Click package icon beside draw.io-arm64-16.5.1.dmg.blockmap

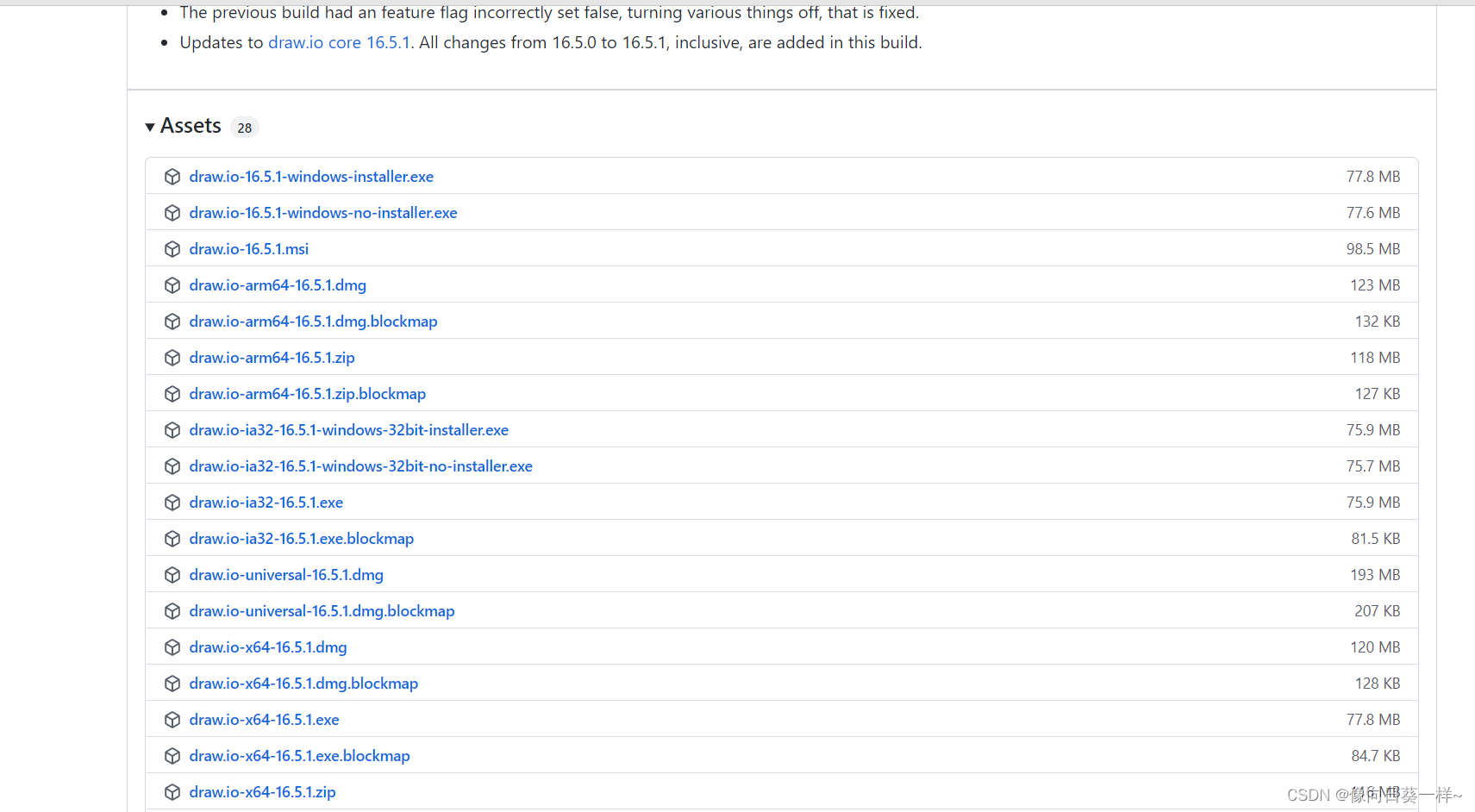tap(172, 322)
